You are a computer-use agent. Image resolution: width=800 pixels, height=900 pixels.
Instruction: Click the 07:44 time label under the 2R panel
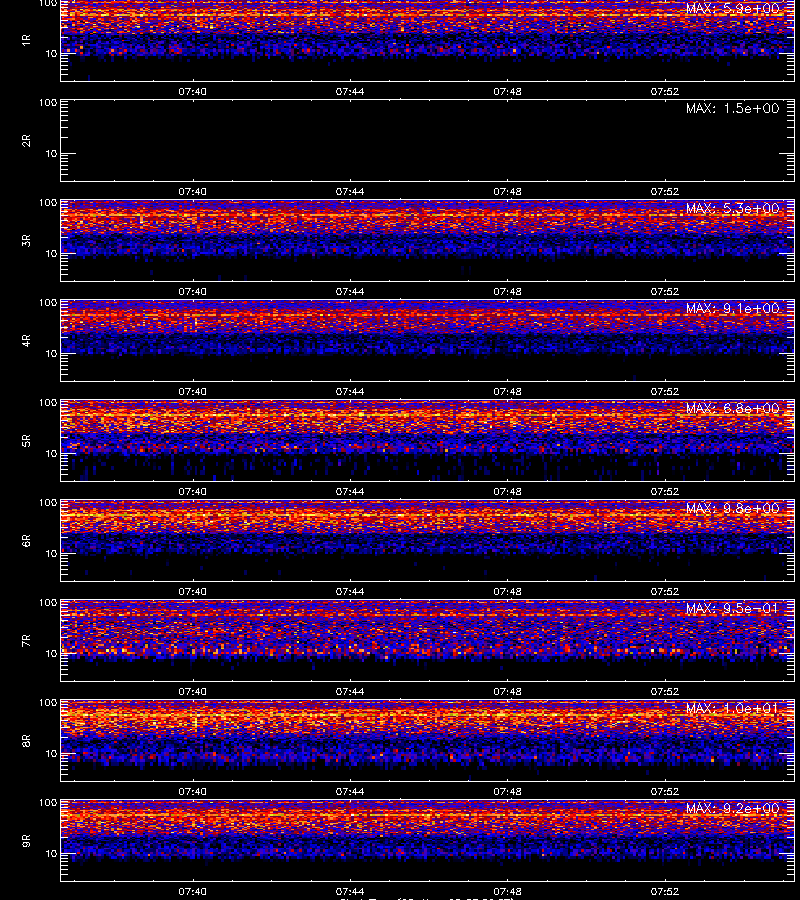(x=349, y=191)
